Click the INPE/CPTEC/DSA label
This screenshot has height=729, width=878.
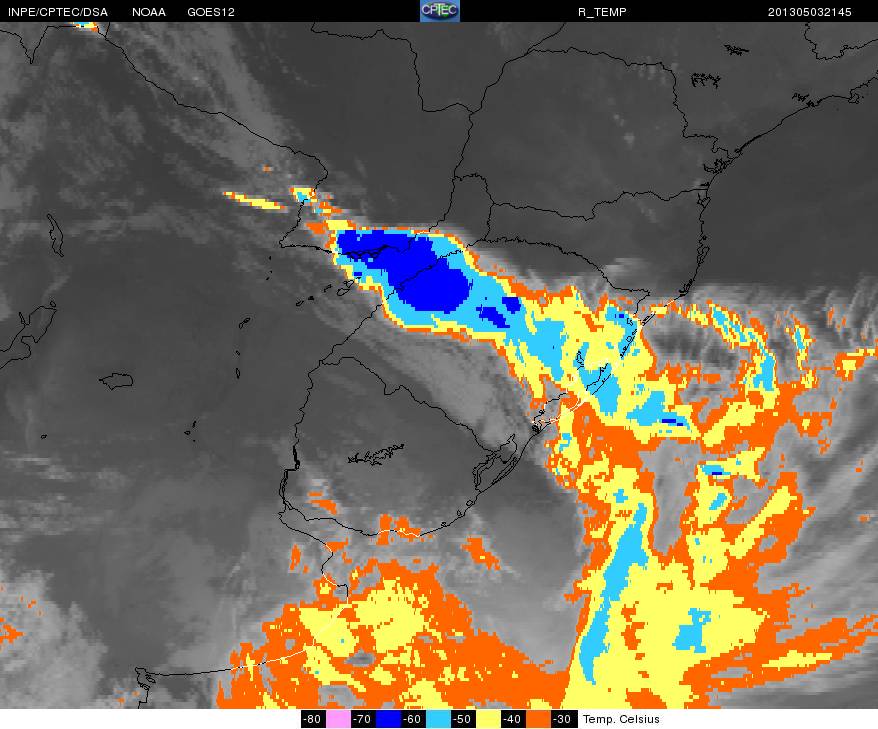coord(58,12)
